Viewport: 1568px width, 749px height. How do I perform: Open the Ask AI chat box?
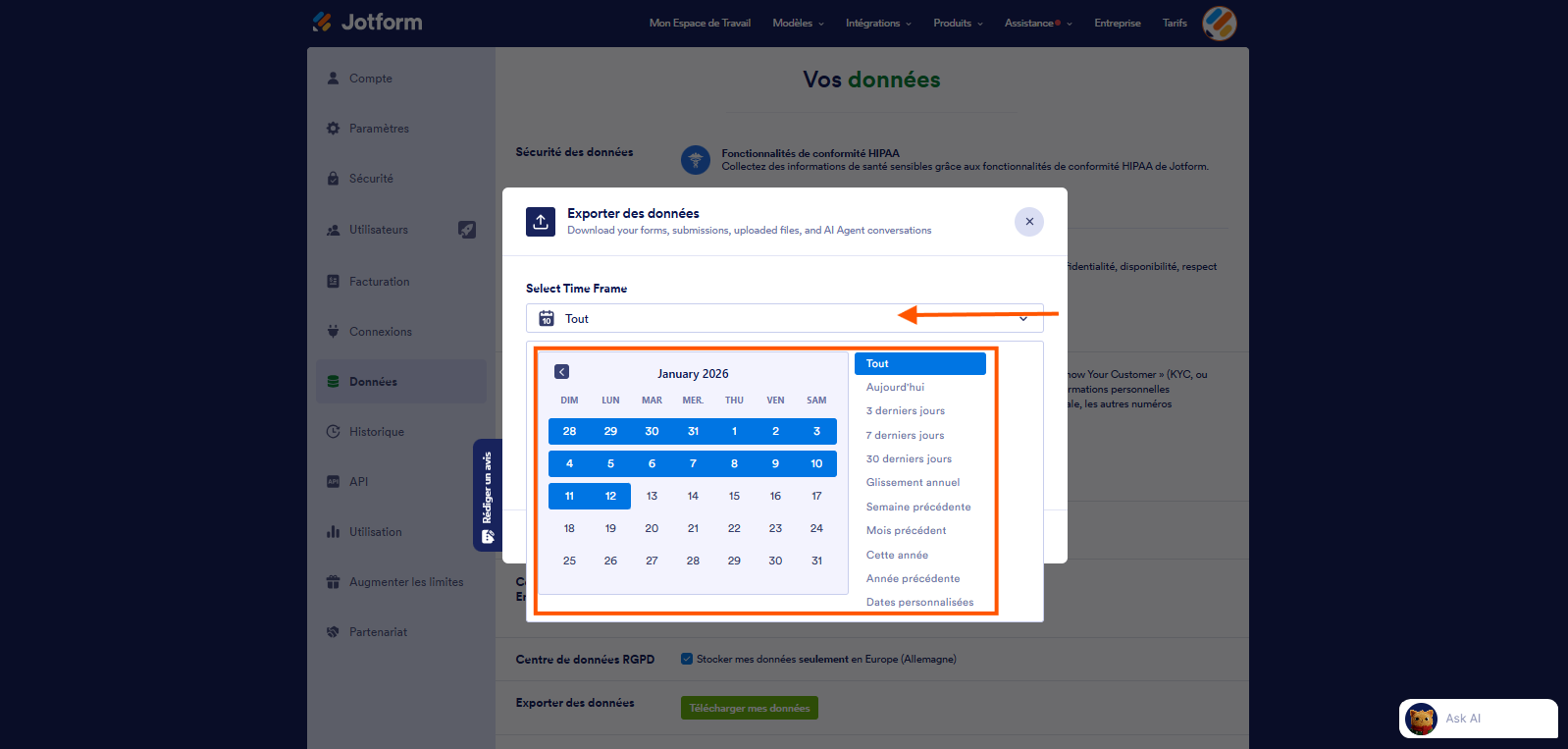1479,719
